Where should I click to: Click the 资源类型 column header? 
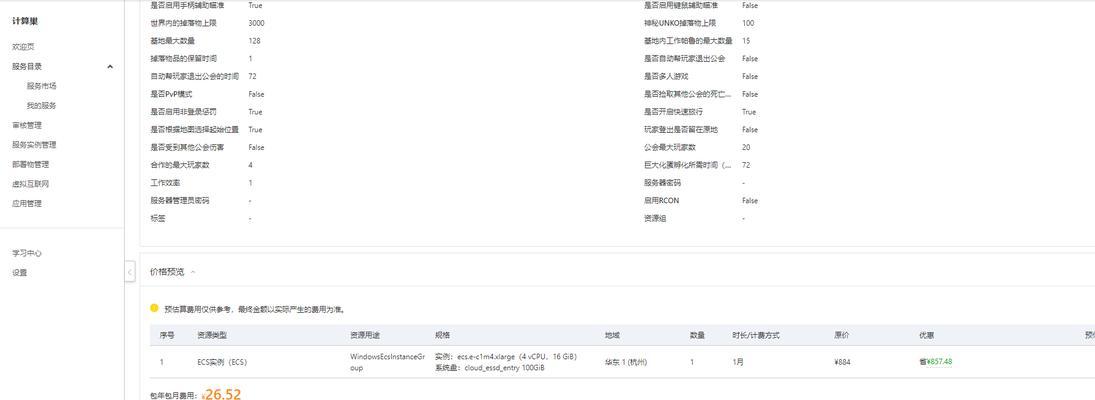coord(212,335)
